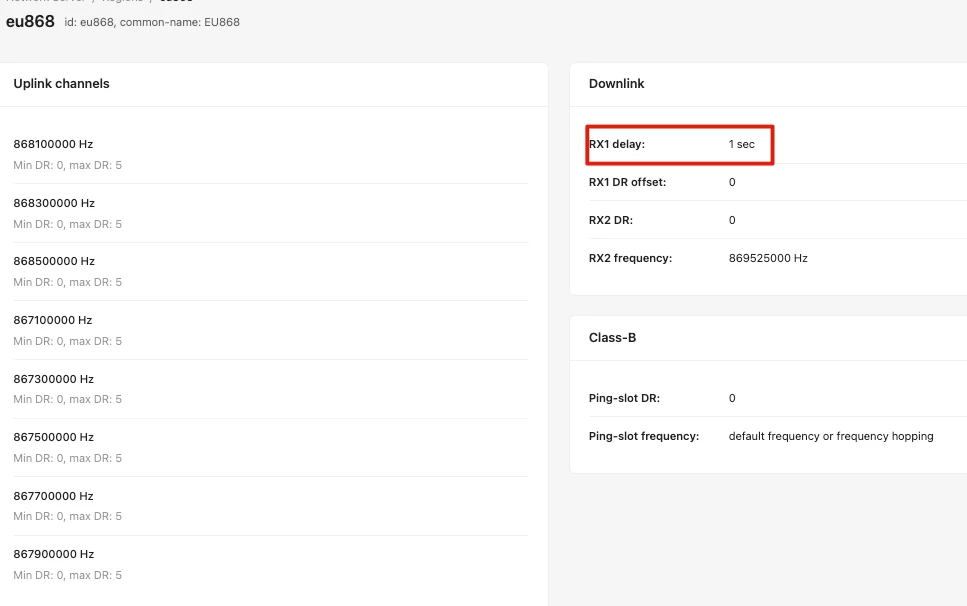
Task: Click the 867300000 Hz channel row
Action: point(270,388)
